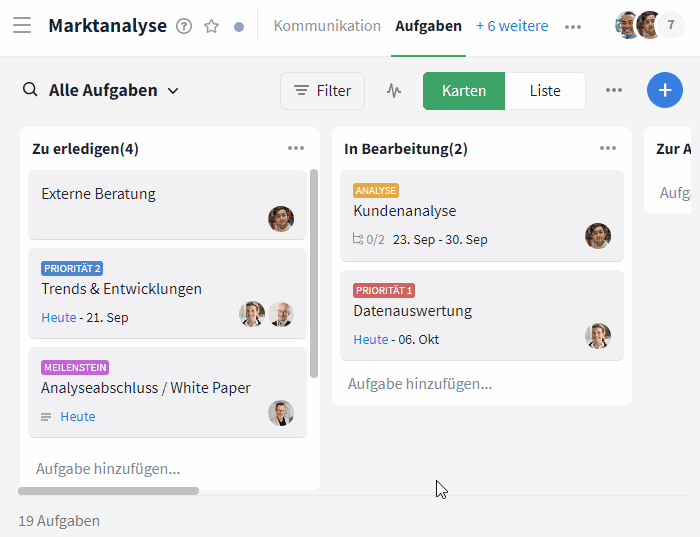This screenshot has width=700, height=537.
Task: Expand the + 6 weitere tabs menu
Action: (512, 26)
